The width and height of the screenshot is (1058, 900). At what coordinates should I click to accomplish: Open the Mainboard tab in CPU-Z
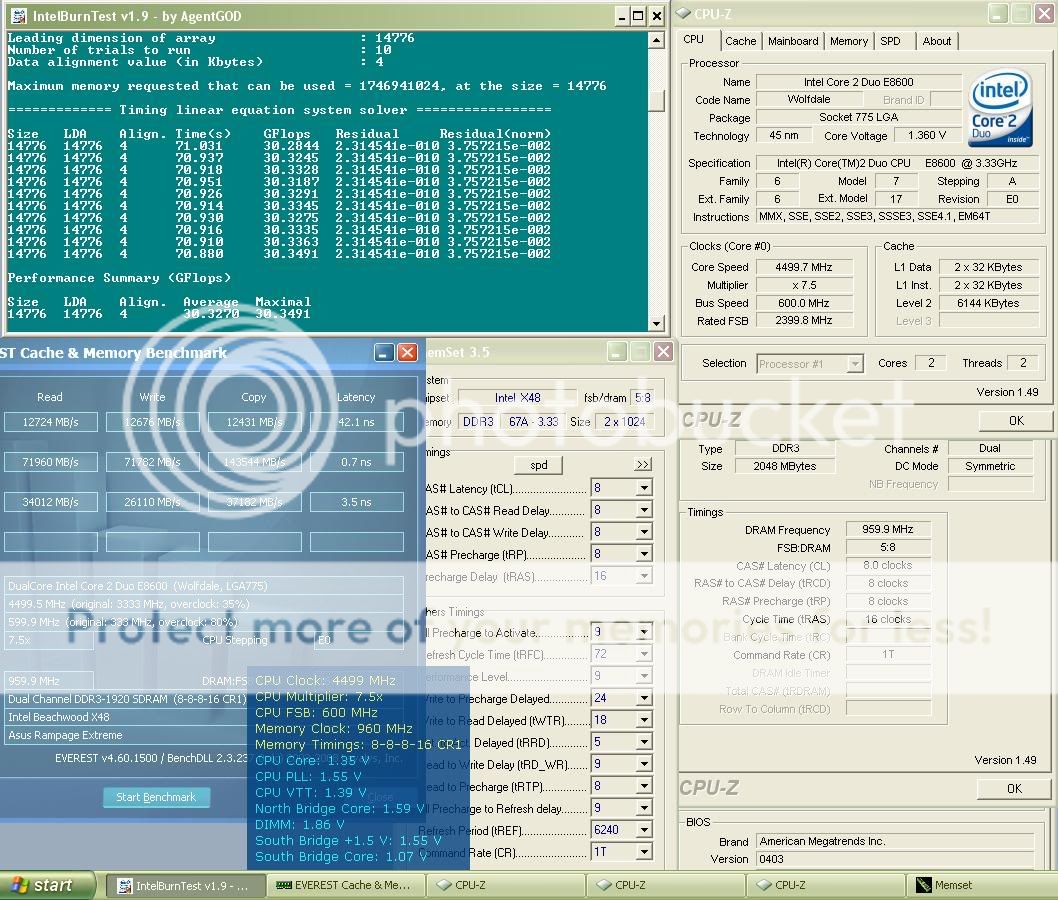click(793, 41)
